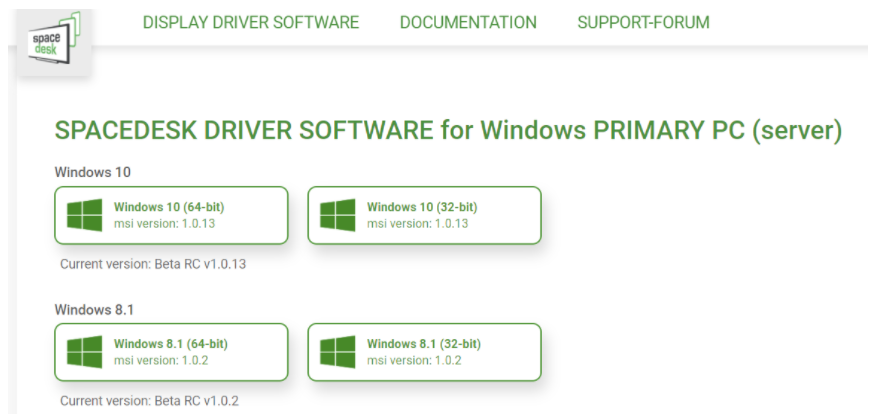Click Windows logo in Windows 10 32-bit card

pos(338,215)
